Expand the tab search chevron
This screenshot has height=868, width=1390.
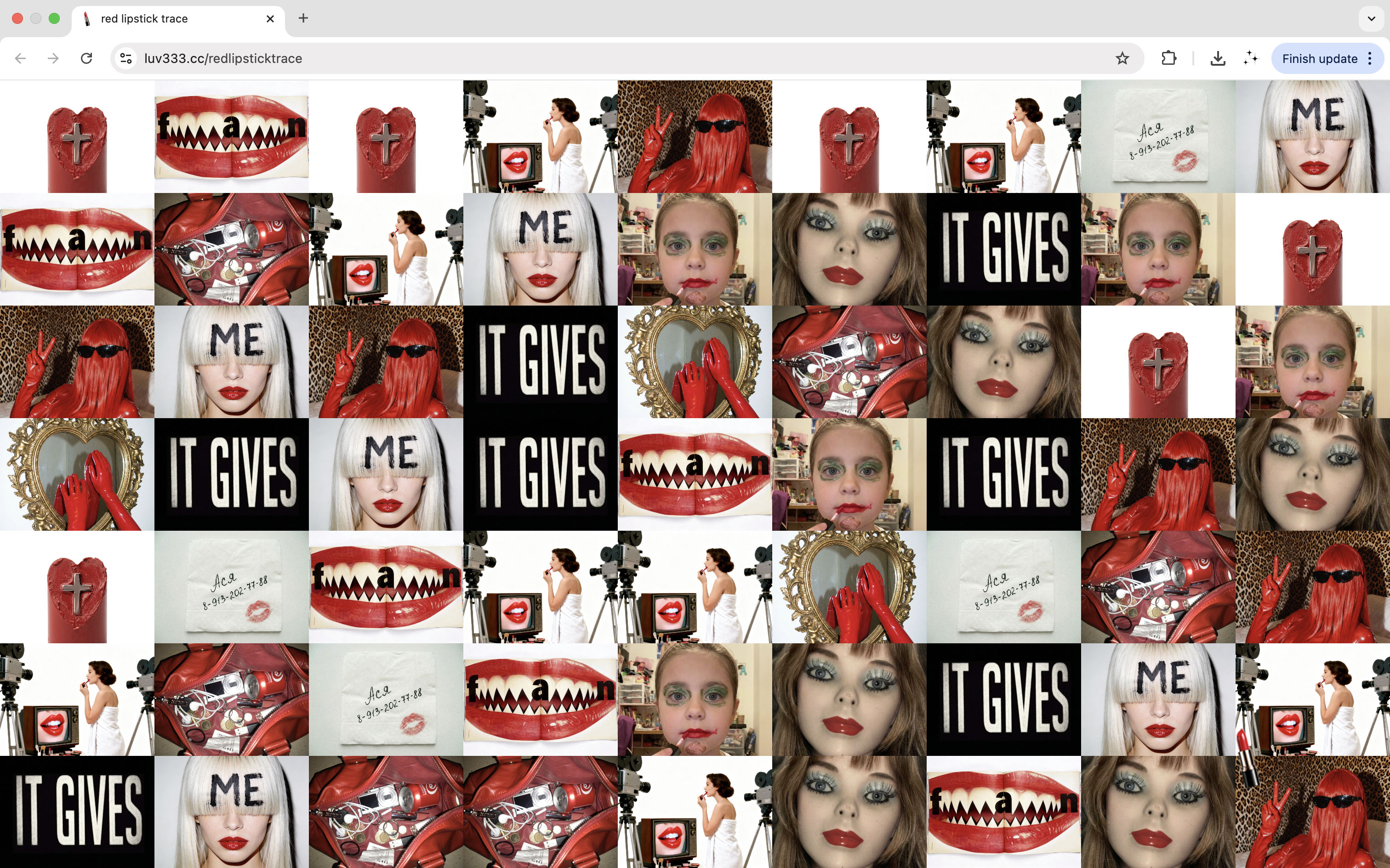[1371, 18]
